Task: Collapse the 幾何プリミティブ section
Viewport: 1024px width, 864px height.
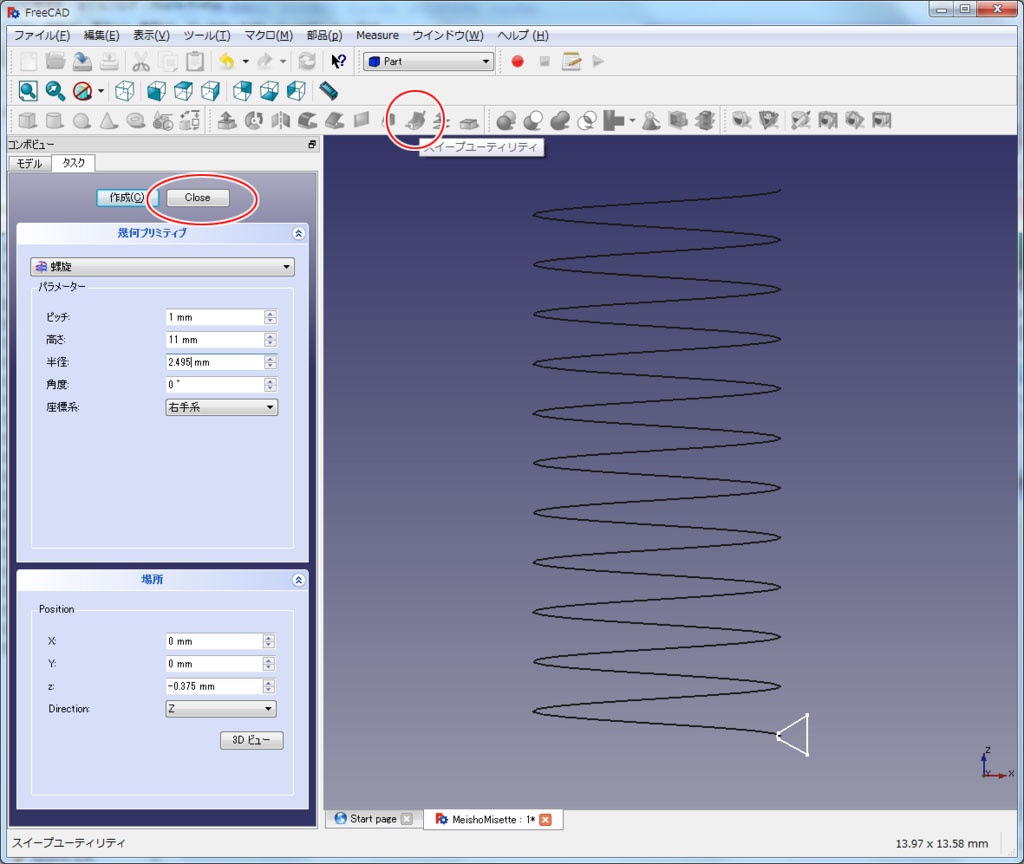Action: click(298, 233)
